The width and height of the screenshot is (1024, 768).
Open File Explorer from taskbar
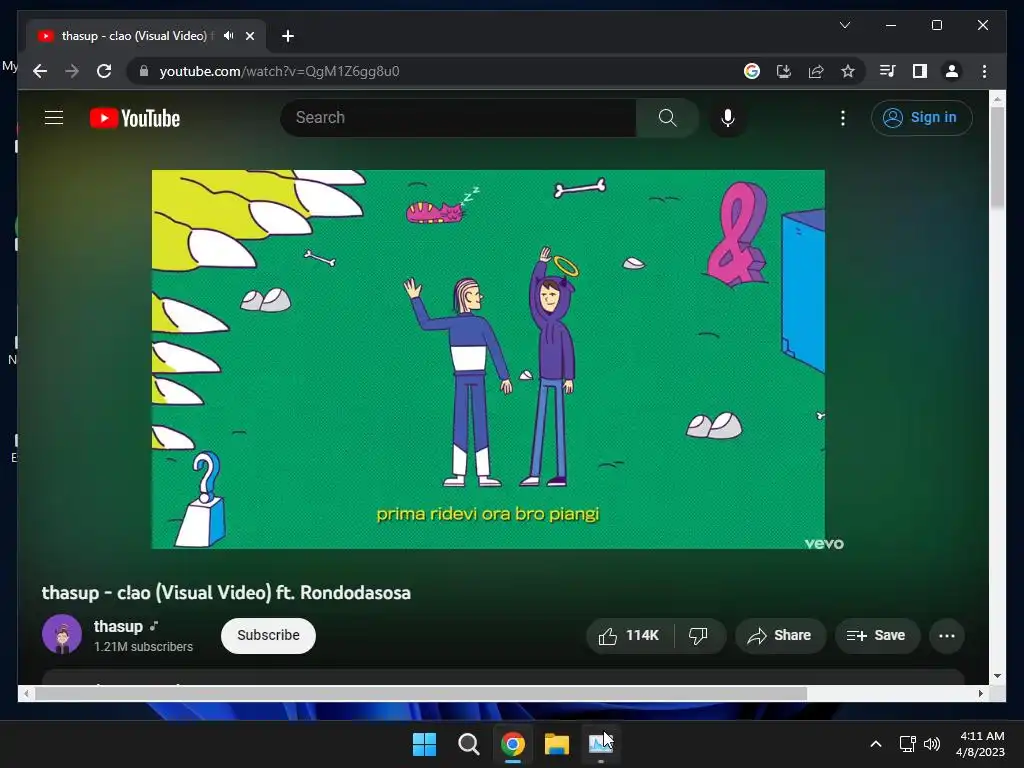tap(557, 744)
